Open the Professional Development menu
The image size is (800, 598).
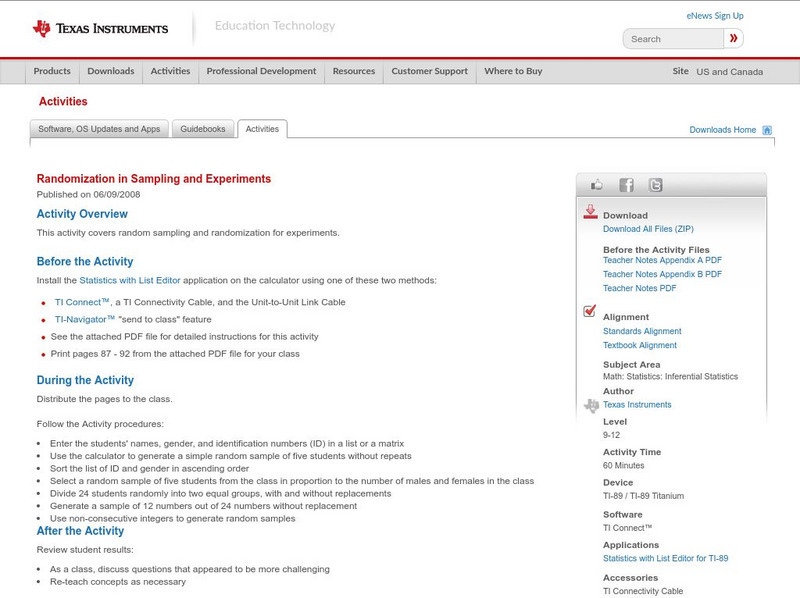pyautogui.click(x=260, y=71)
